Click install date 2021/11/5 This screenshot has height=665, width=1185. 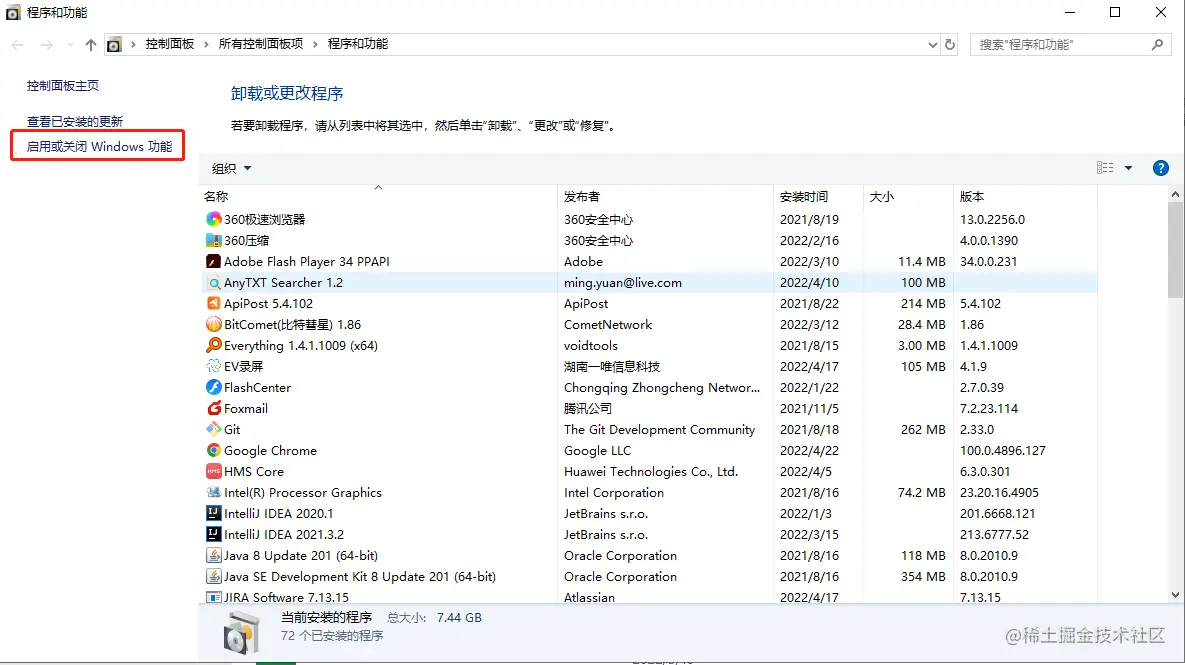point(809,408)
